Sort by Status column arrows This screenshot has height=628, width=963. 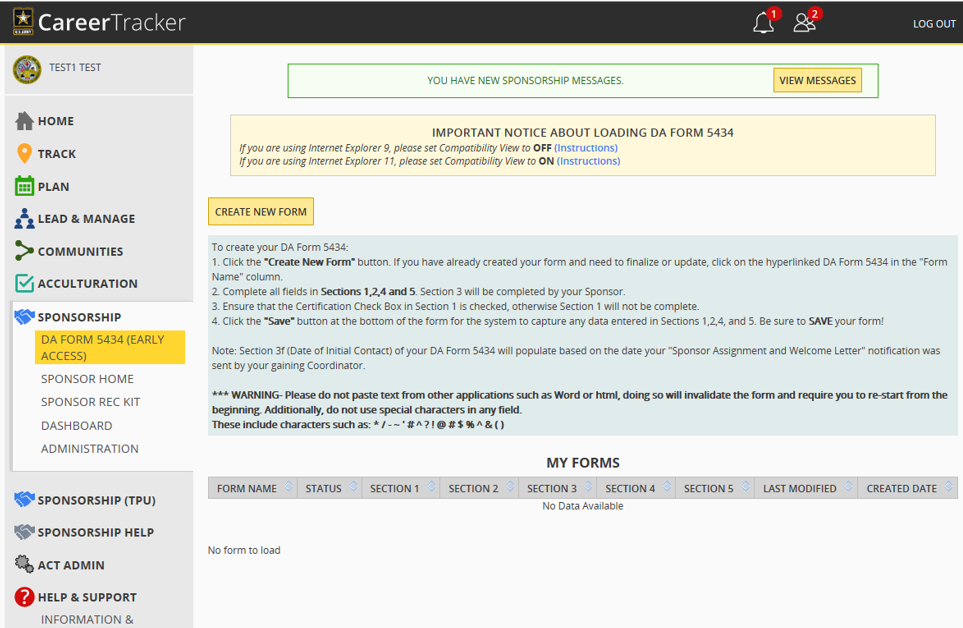tap(353, 487)
